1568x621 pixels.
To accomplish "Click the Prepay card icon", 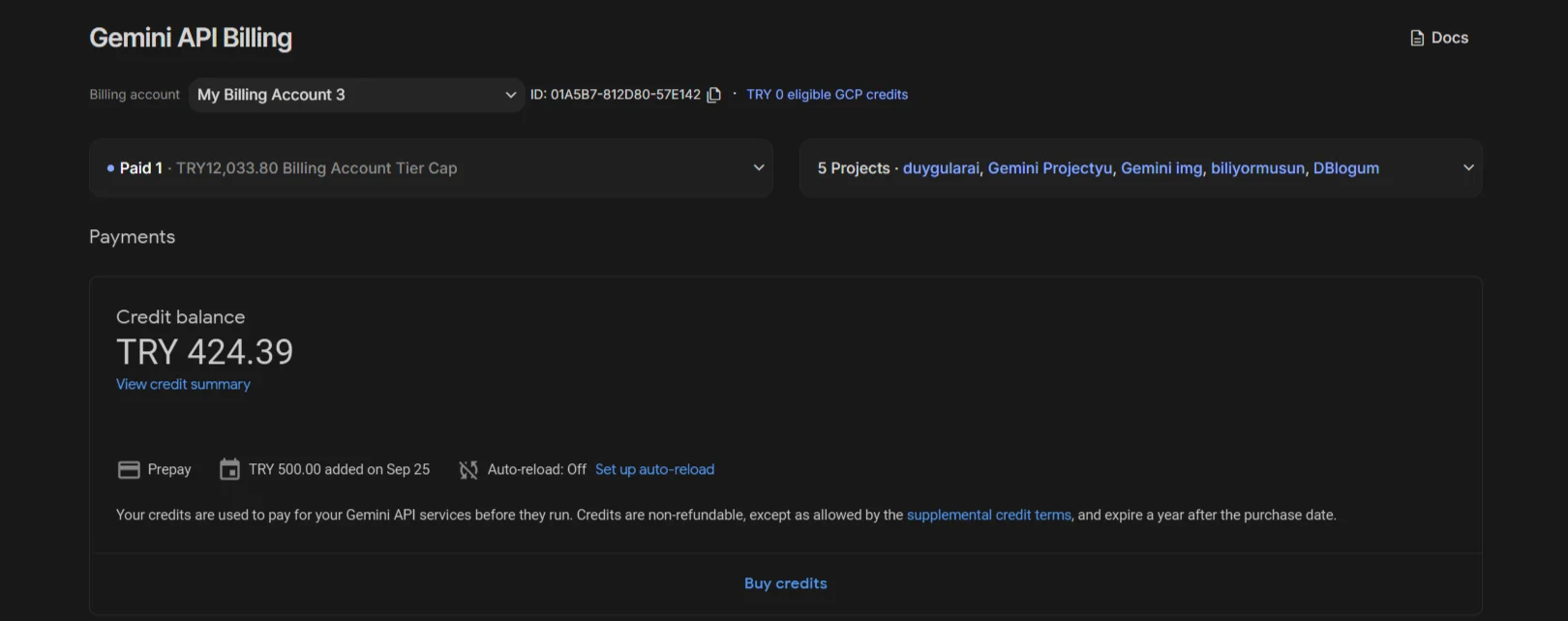I will (x=129, y=469).
